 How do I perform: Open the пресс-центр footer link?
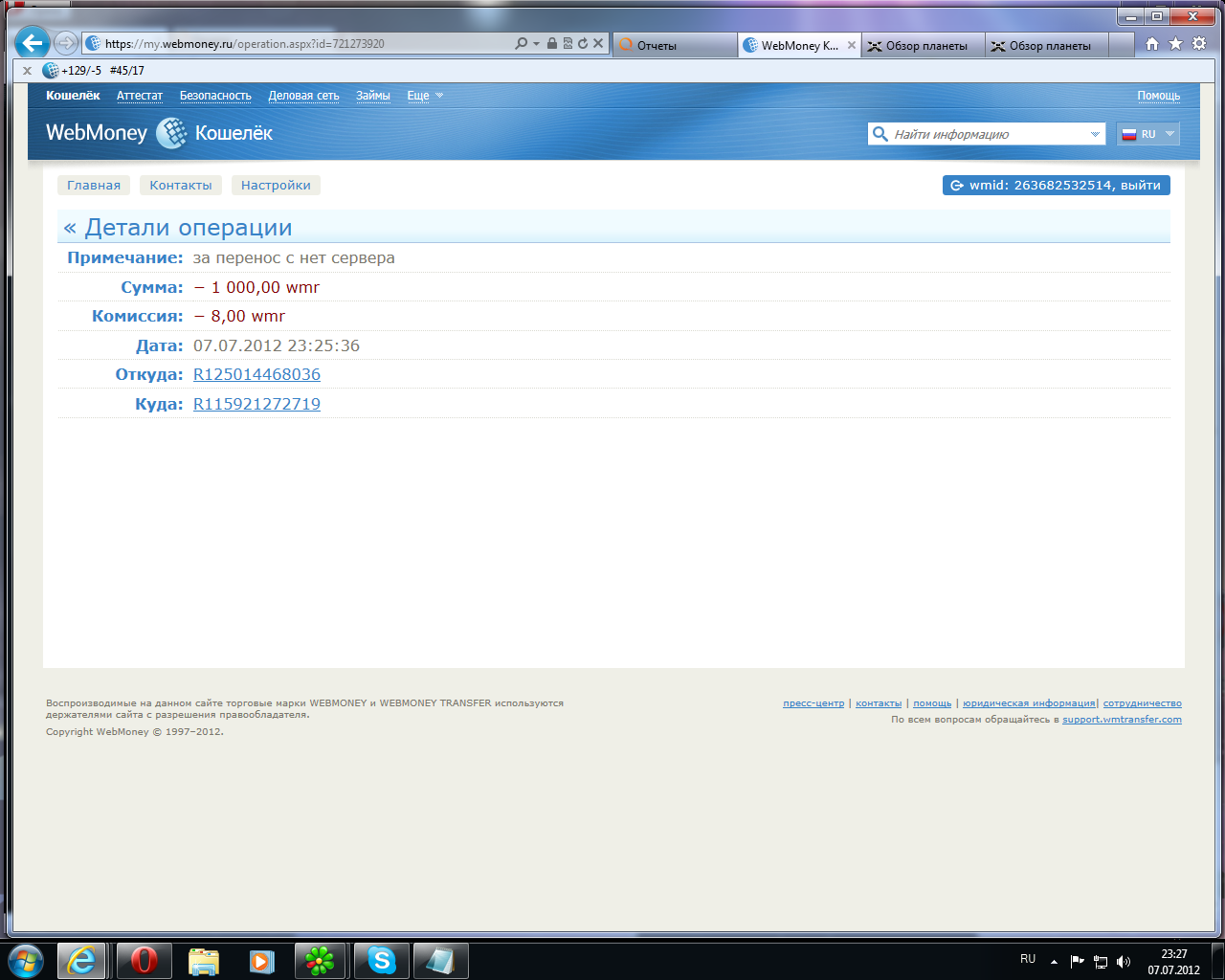click(813, 703)
